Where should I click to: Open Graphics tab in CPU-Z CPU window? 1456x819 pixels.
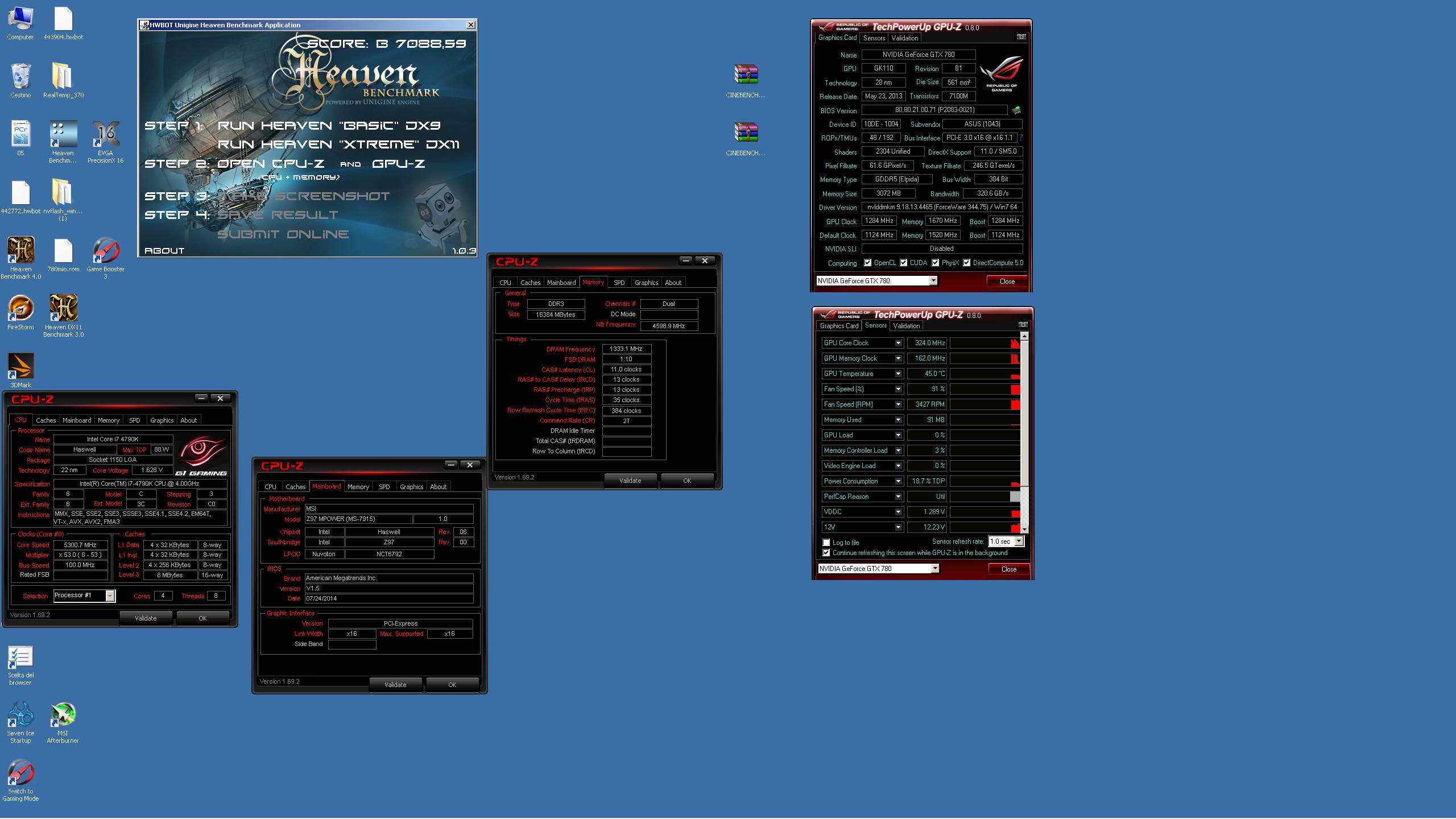point(162,420)
